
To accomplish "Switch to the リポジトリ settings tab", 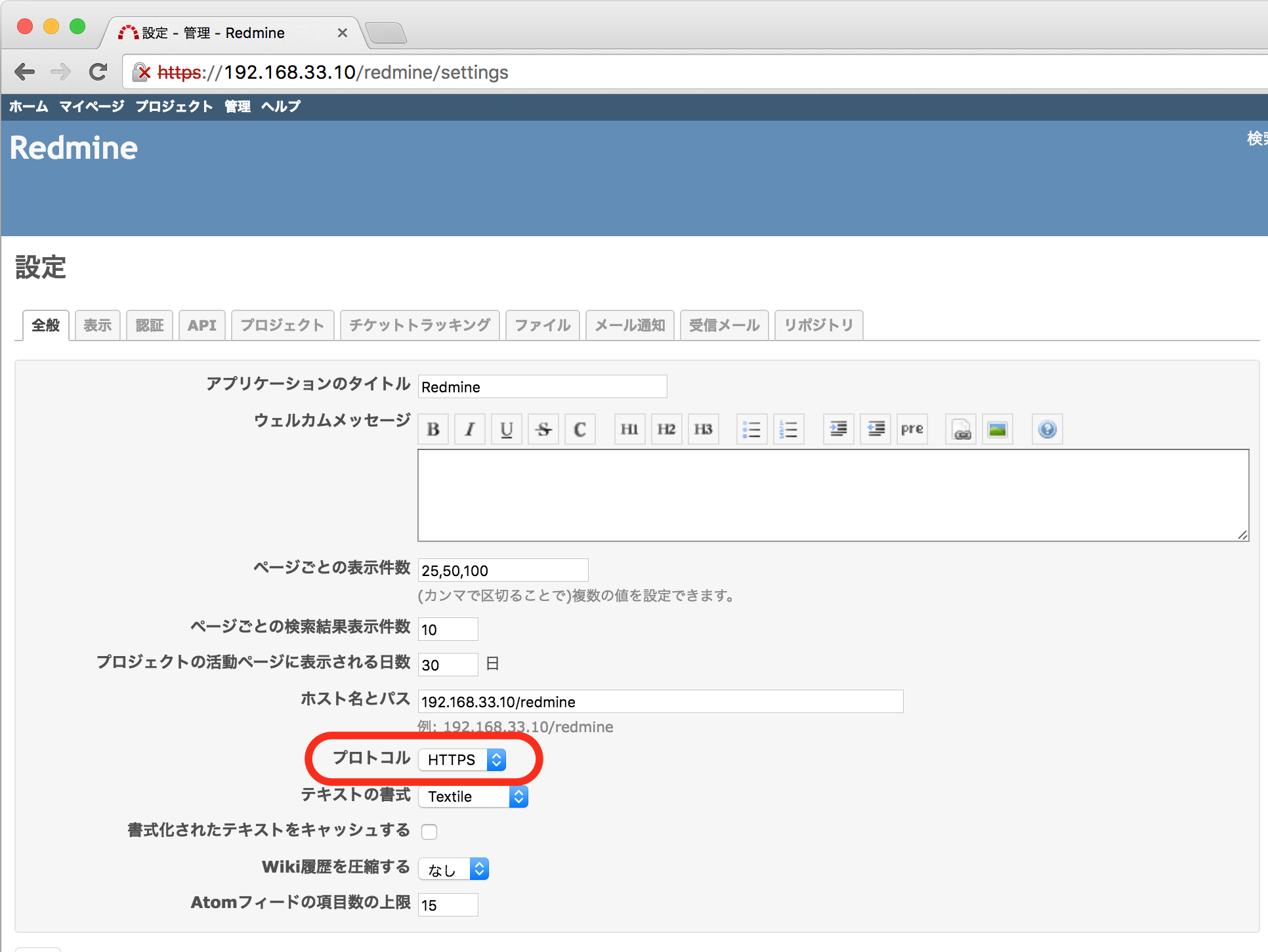I will 818,325.
